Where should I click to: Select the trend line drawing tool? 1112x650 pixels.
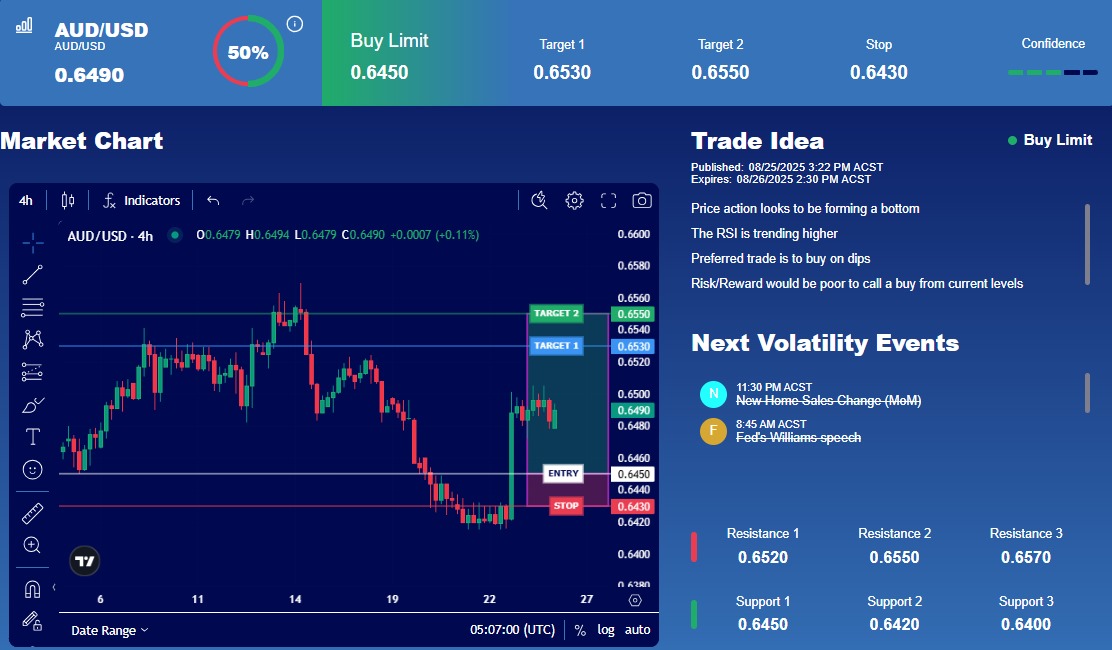point(33,274)
